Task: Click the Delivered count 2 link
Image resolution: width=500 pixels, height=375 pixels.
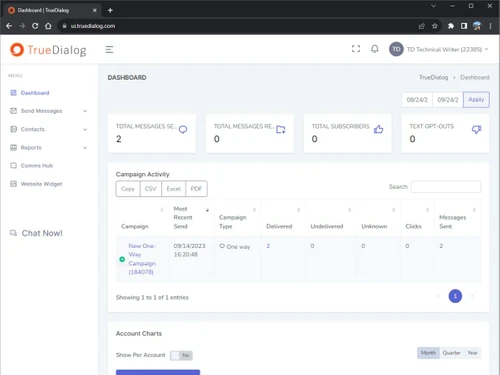Action: pyautogui.click(x=268, y=246)
